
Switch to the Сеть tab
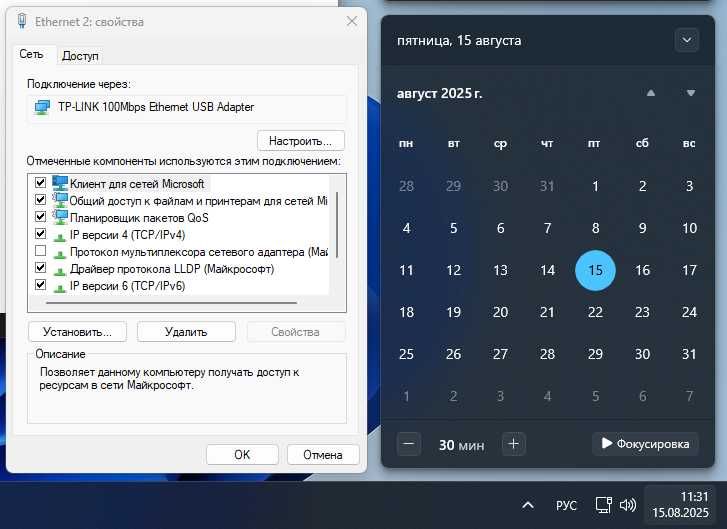pyautogui.click(x=31, y=54)
